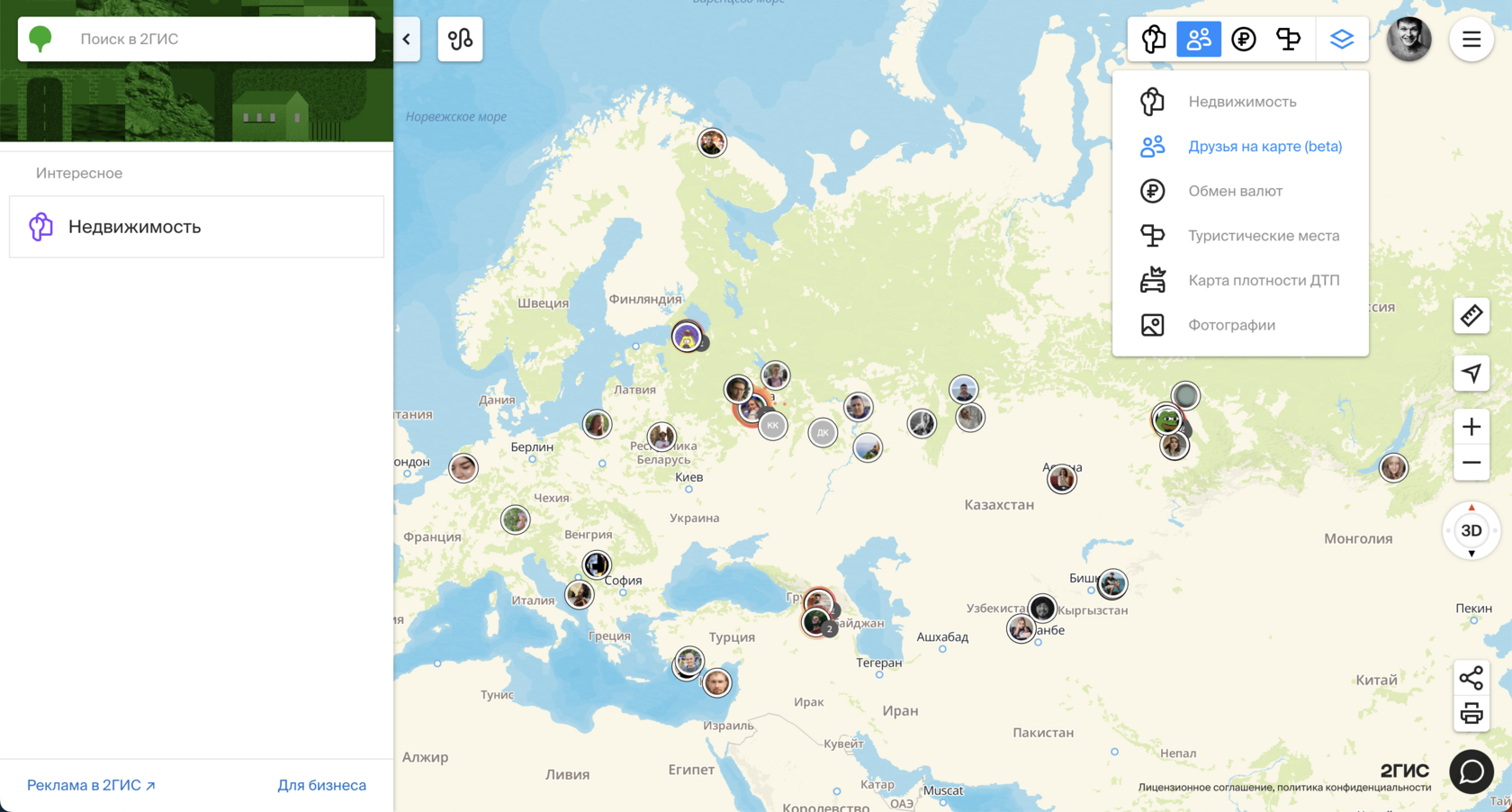Collapse the left side panel
The width and height of the screenshot is (1512, 812).
click(x=407, y=39)
